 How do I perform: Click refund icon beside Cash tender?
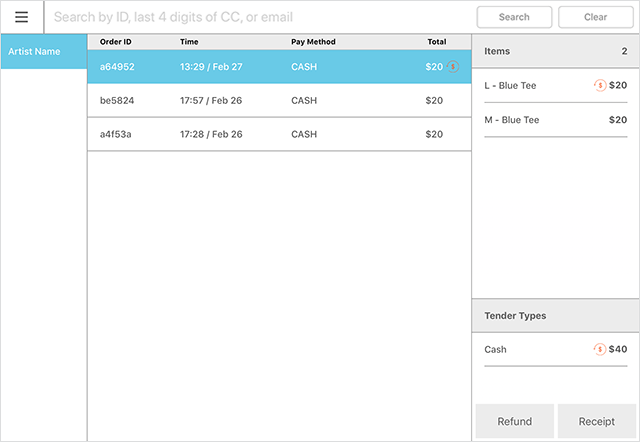(600, 349)
